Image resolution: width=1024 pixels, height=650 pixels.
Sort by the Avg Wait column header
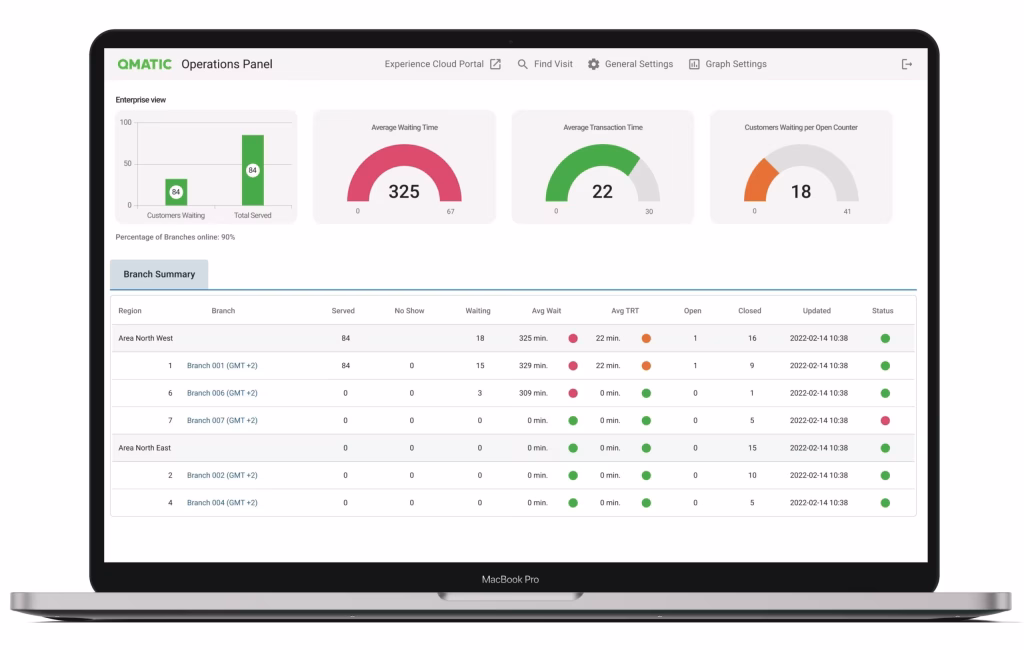546,311
